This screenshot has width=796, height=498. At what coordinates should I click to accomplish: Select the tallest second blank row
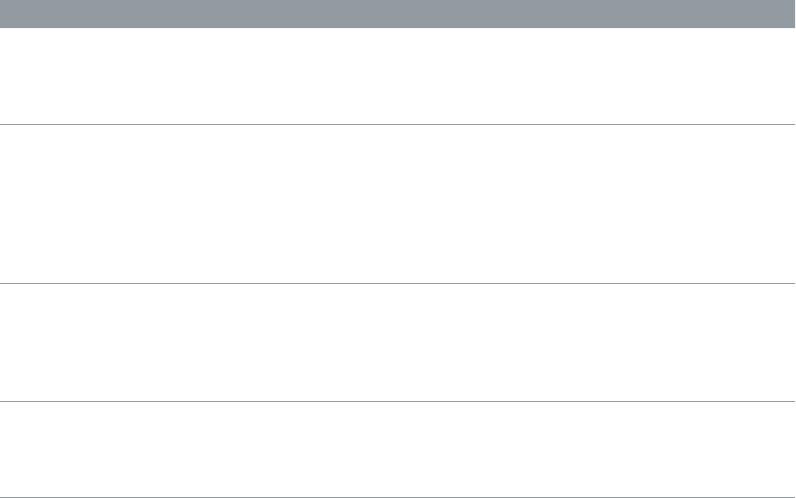coord(397,204)
